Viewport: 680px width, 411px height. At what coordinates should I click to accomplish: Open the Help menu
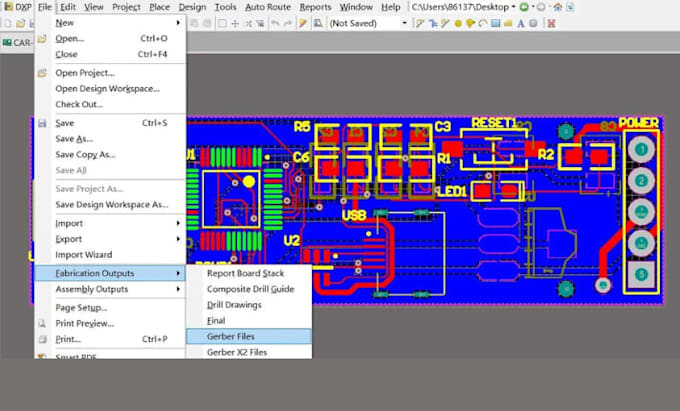tap(391, 7)
